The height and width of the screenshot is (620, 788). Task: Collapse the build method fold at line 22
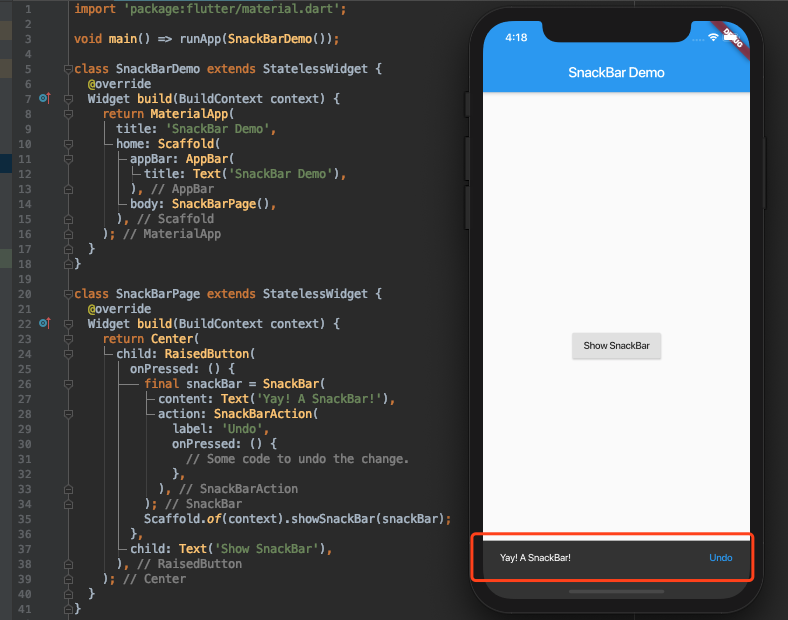point(68,324)
